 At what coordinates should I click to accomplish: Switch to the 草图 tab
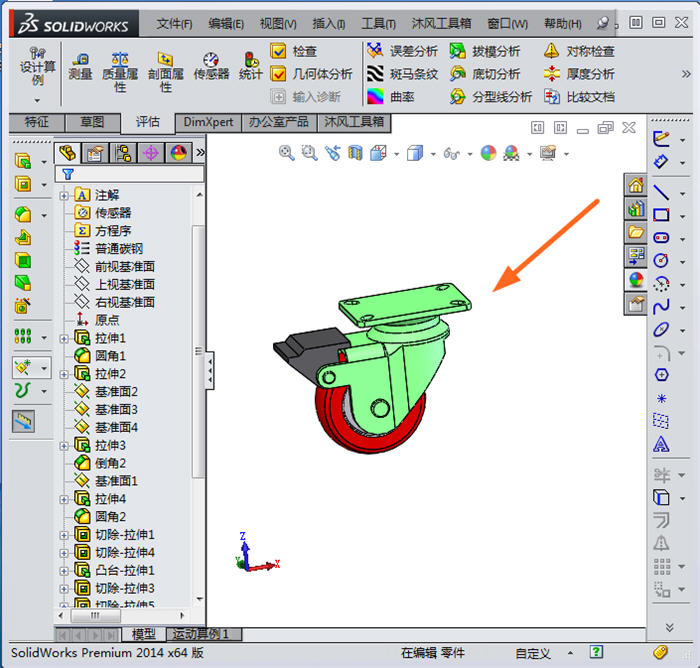(92, 122)
